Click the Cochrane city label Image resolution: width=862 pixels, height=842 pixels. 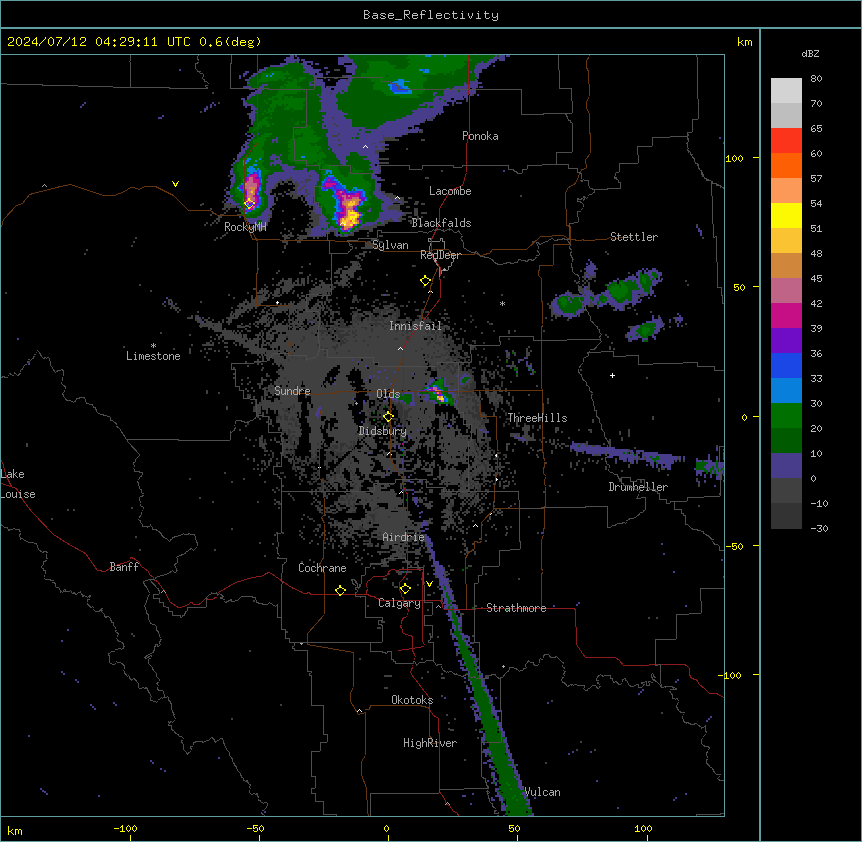322,568
